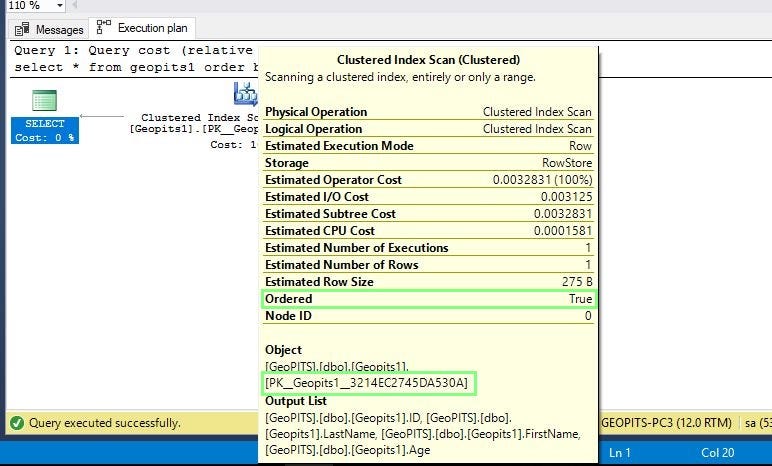Select the SELECT operator table icon
Screen dimensions: 772x466
[44, 100]
